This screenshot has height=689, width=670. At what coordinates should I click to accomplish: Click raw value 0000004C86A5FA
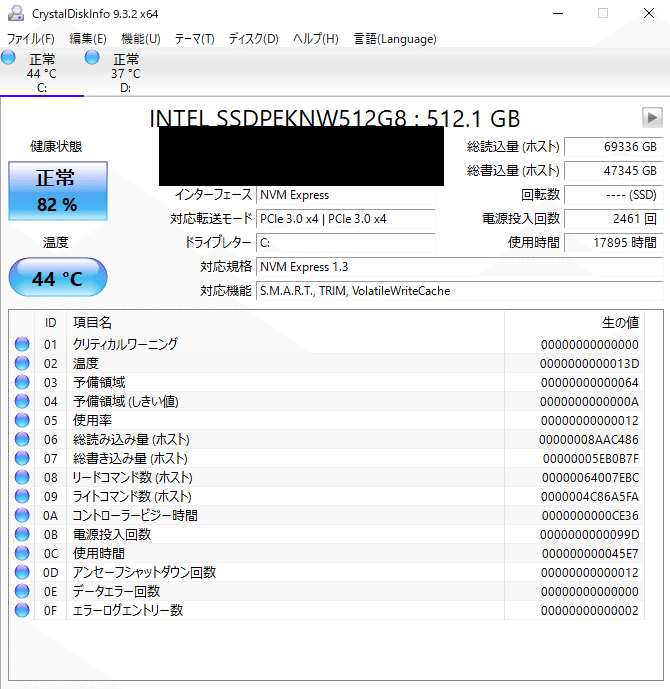(x=590, y=497)
